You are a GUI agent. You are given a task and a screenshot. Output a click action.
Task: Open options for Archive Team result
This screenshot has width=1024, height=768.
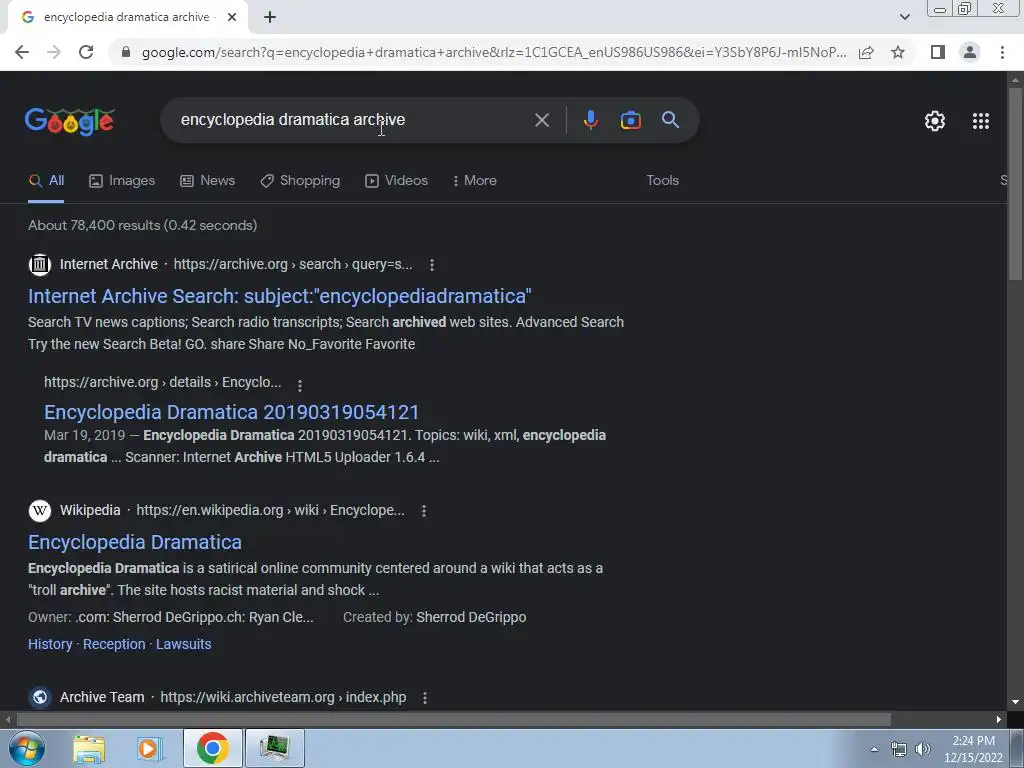point(424,698)
